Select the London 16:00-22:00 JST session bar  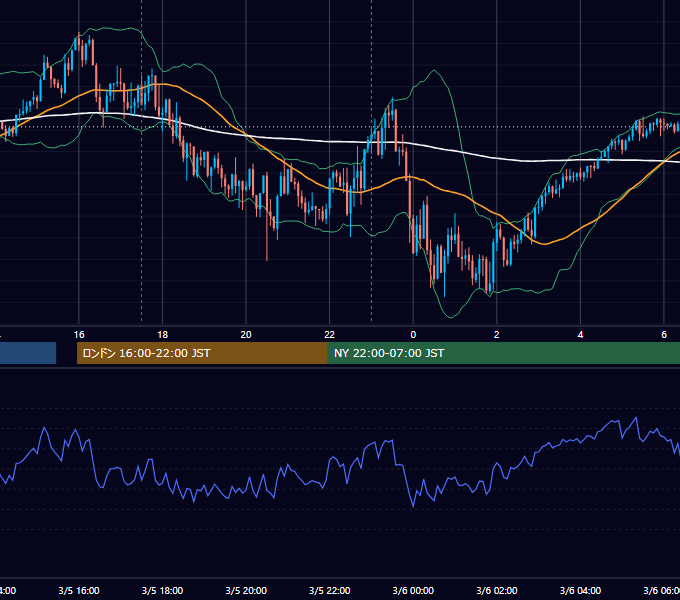pyautogui.click(x=202, y=353)
